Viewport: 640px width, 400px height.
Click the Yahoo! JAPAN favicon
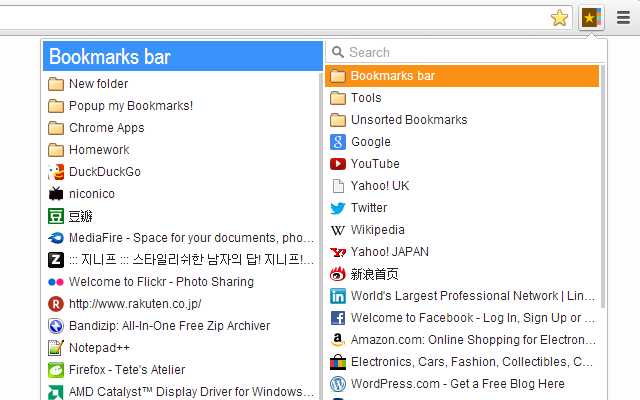[x=338, y=252]
